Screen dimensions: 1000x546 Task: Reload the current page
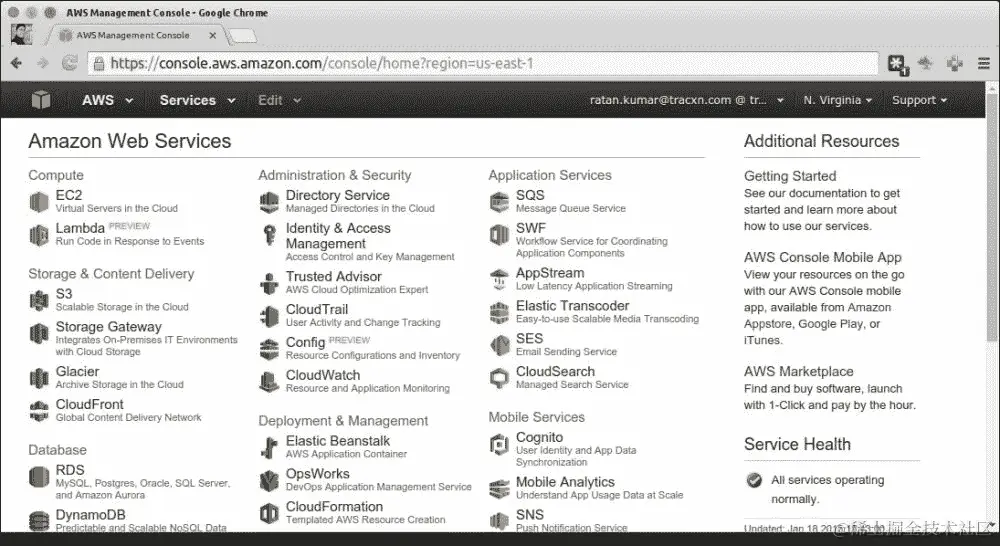[x=70, y=63]
